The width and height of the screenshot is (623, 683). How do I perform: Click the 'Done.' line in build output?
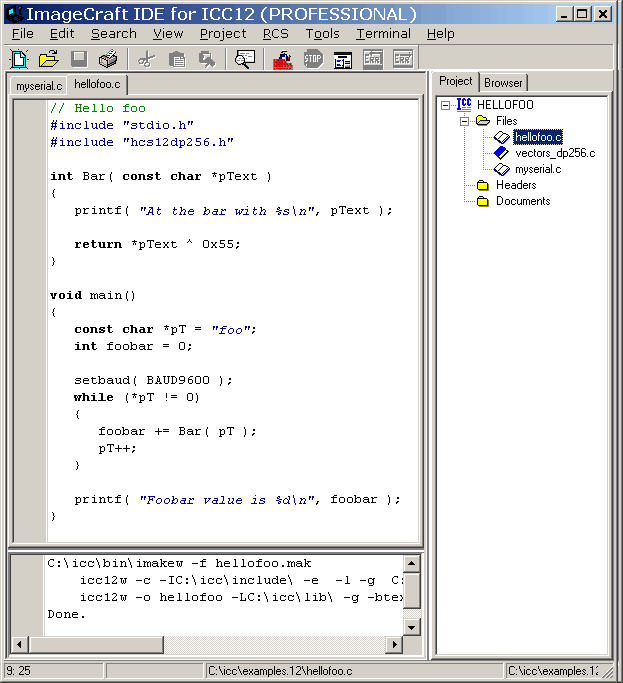(66, 614)
